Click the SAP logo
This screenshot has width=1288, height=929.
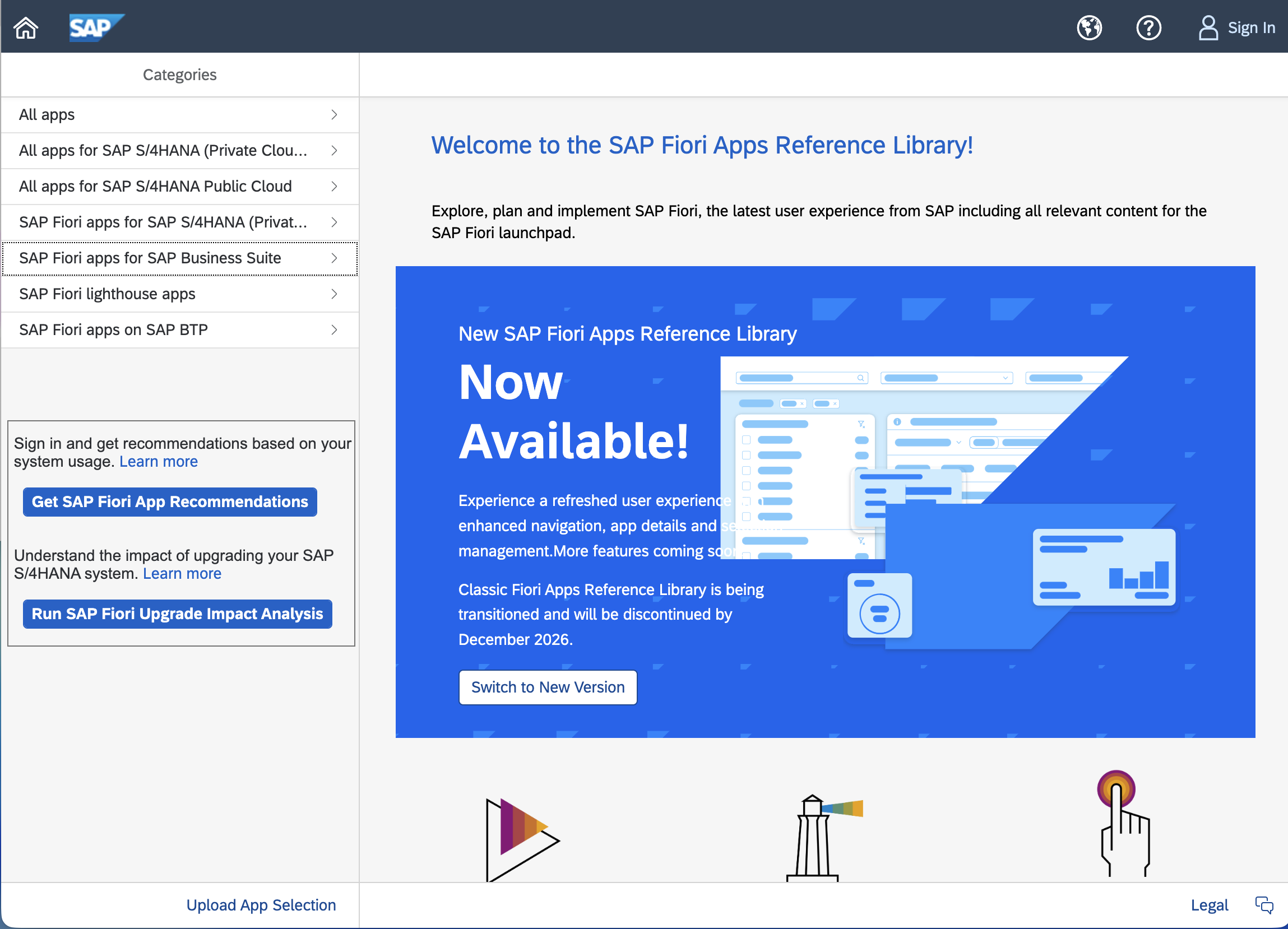pos(96,27)
